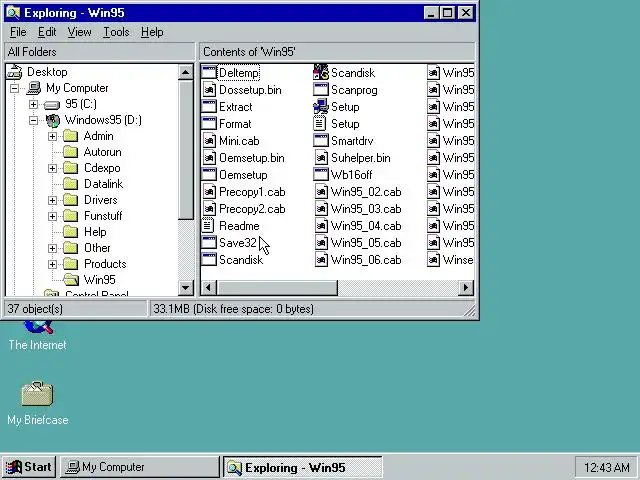Open the Help menu
Viewport: 640px width, 480px height.
point(152,32)
